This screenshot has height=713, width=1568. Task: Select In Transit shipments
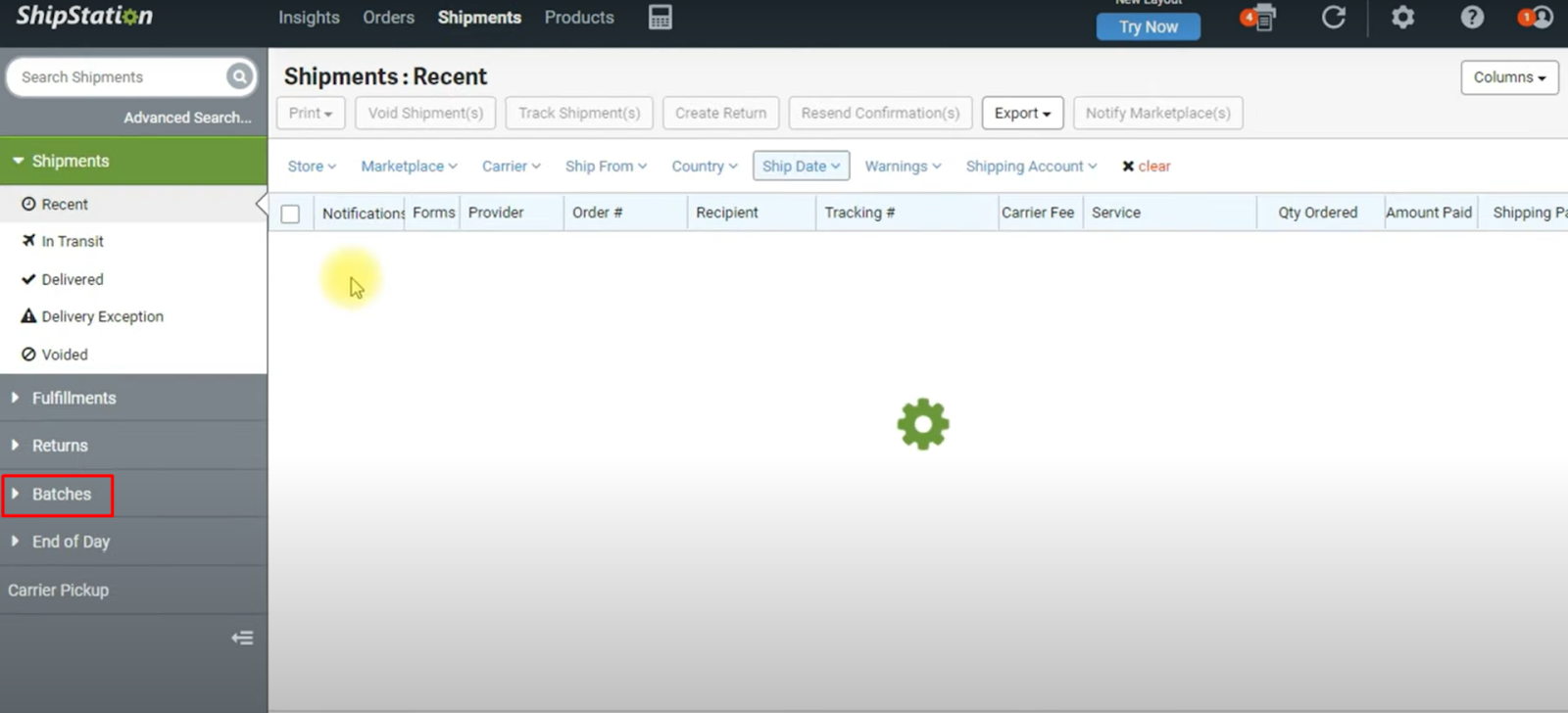[x=133, y=241]
